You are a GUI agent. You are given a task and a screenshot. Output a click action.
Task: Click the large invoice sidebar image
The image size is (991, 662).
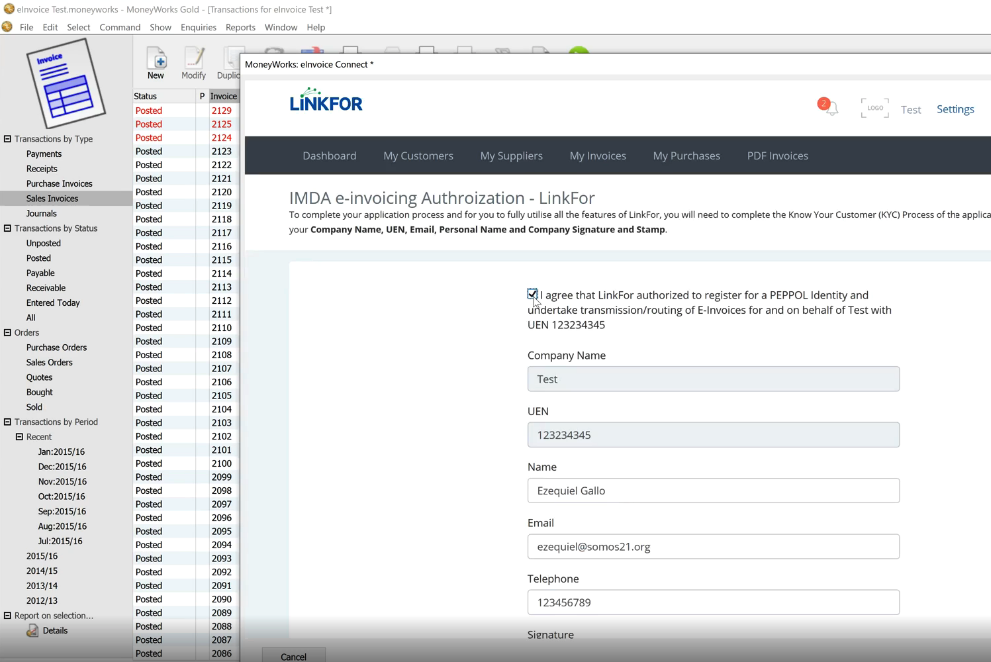(x=65, y=82)
